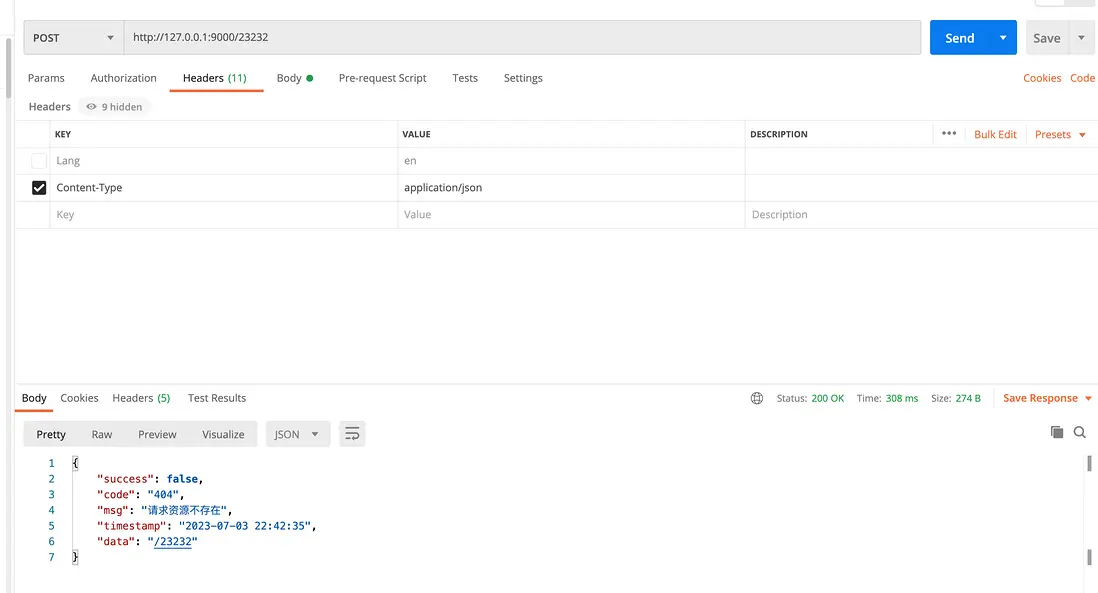Click the request URL input field
The height and width of the screenshot is (593, 1098).
[522, 38]
